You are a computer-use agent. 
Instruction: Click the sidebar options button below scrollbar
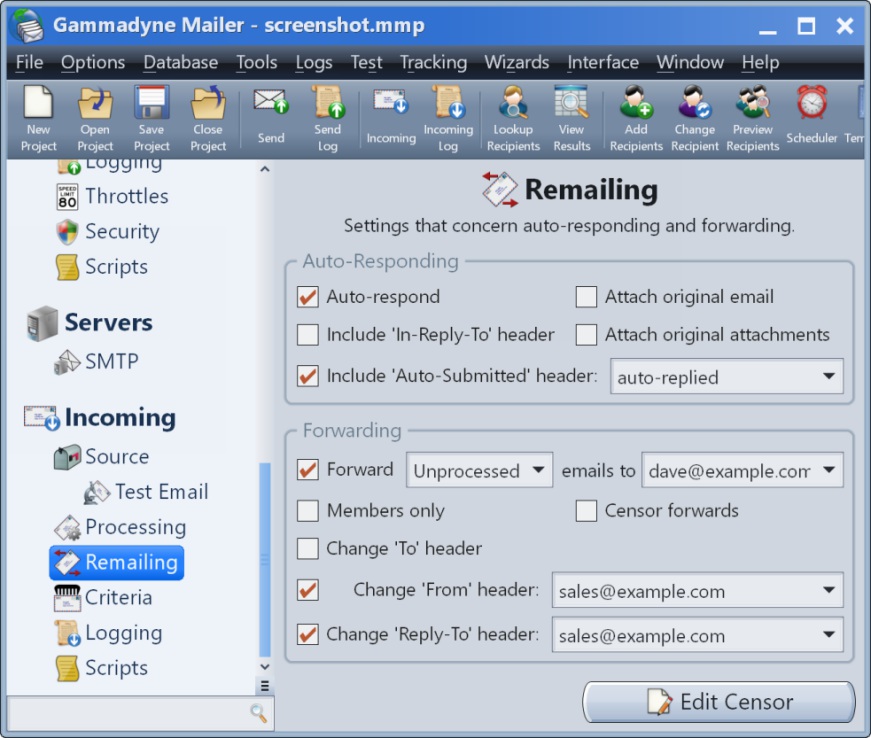pyautogui.click(x=265, y=686)
